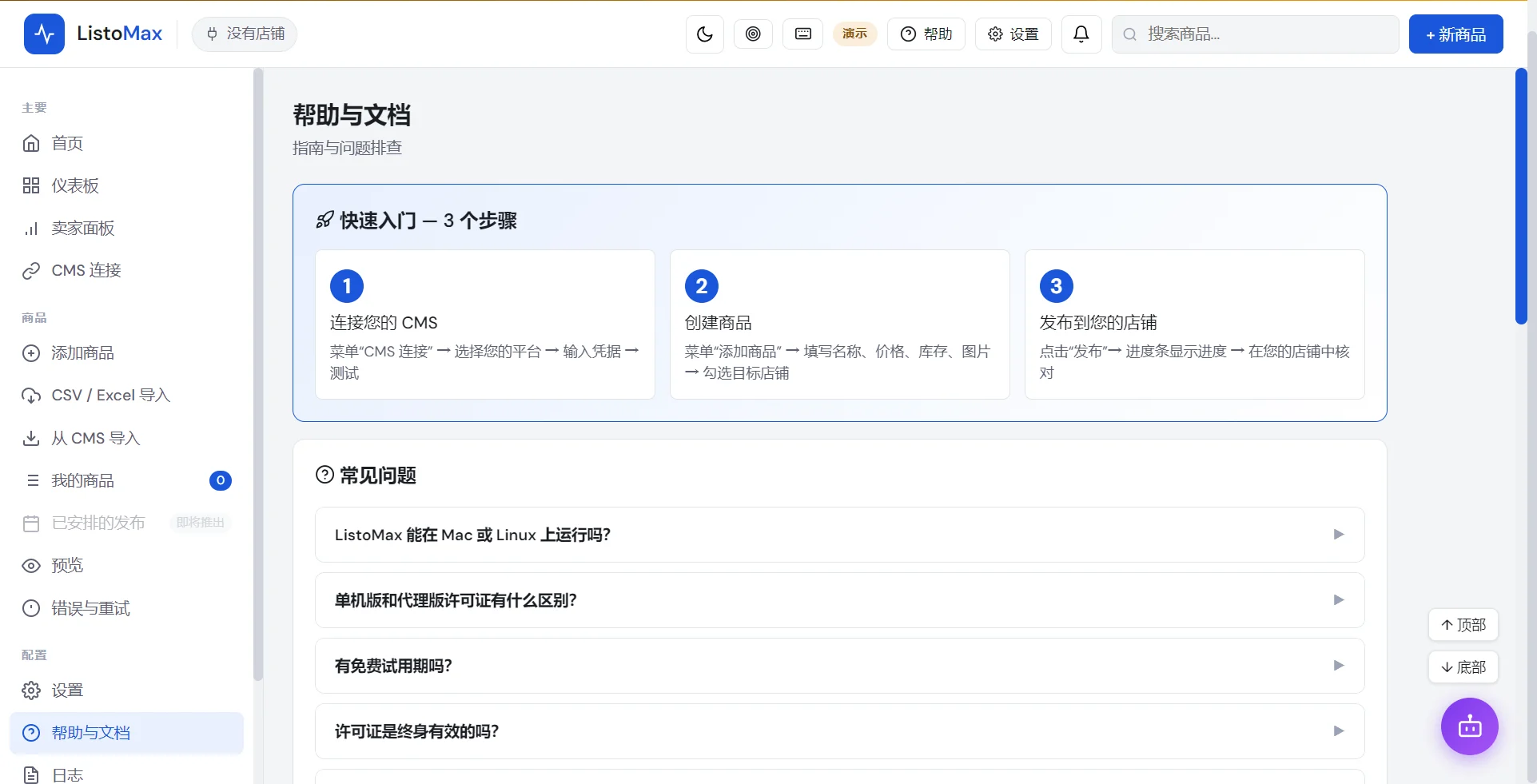Viewport: 1537px width, 784px height.
Task: Focus the 搜索商品 search field
Action: (1255, 34)
